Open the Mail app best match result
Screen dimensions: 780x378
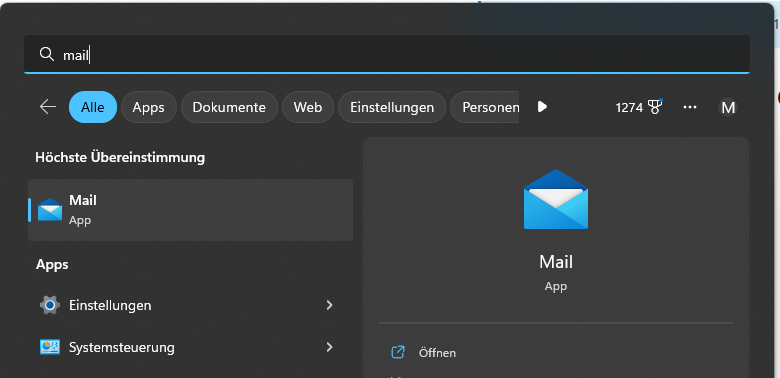(191, 210)
